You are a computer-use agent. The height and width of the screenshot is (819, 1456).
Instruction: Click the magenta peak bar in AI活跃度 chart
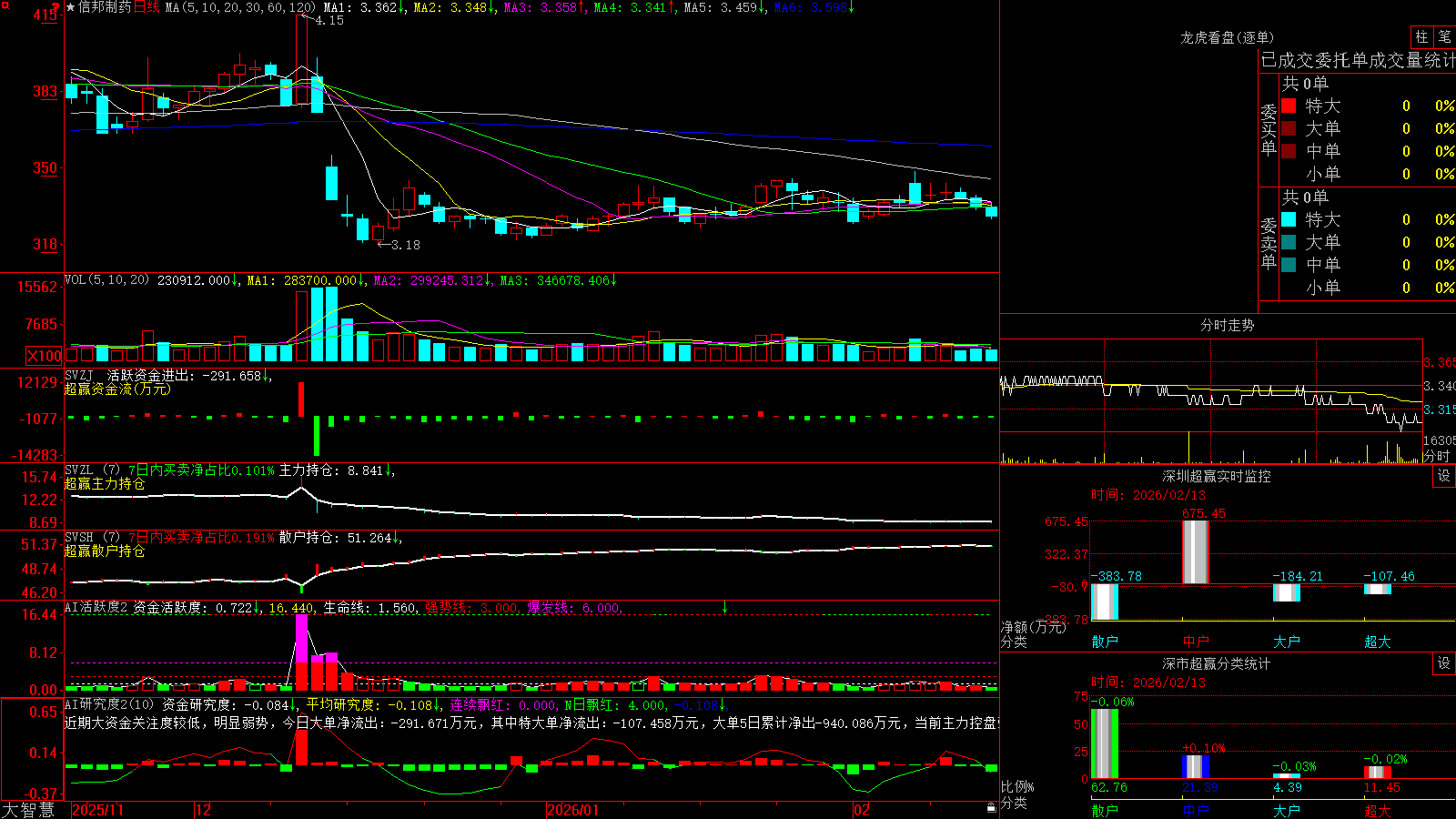[x=301, y=638]
